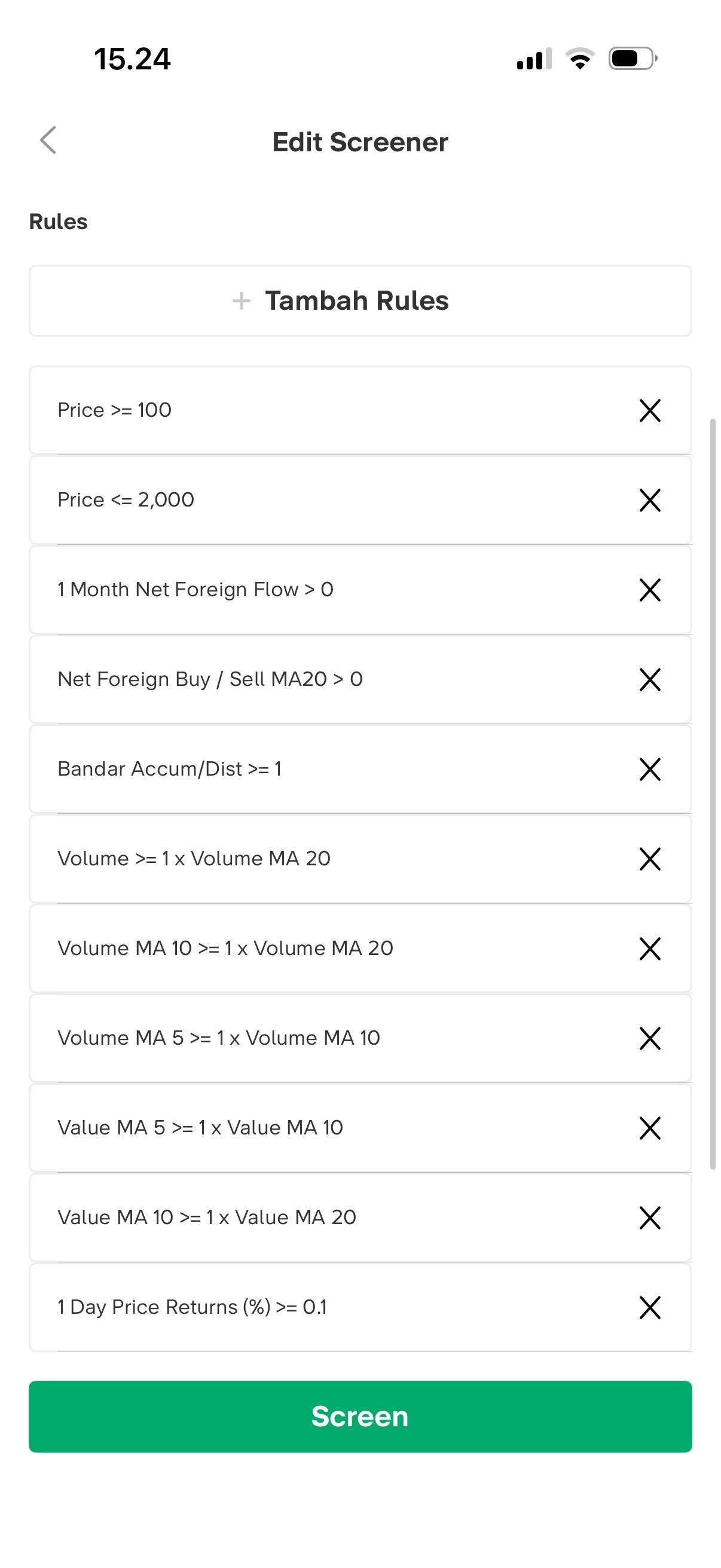Image resolution: width=721 pixels, height=1568 pixels.
Task: Remove Volume MA 10 >= Volume MA 20 rule
Action: 650,948
